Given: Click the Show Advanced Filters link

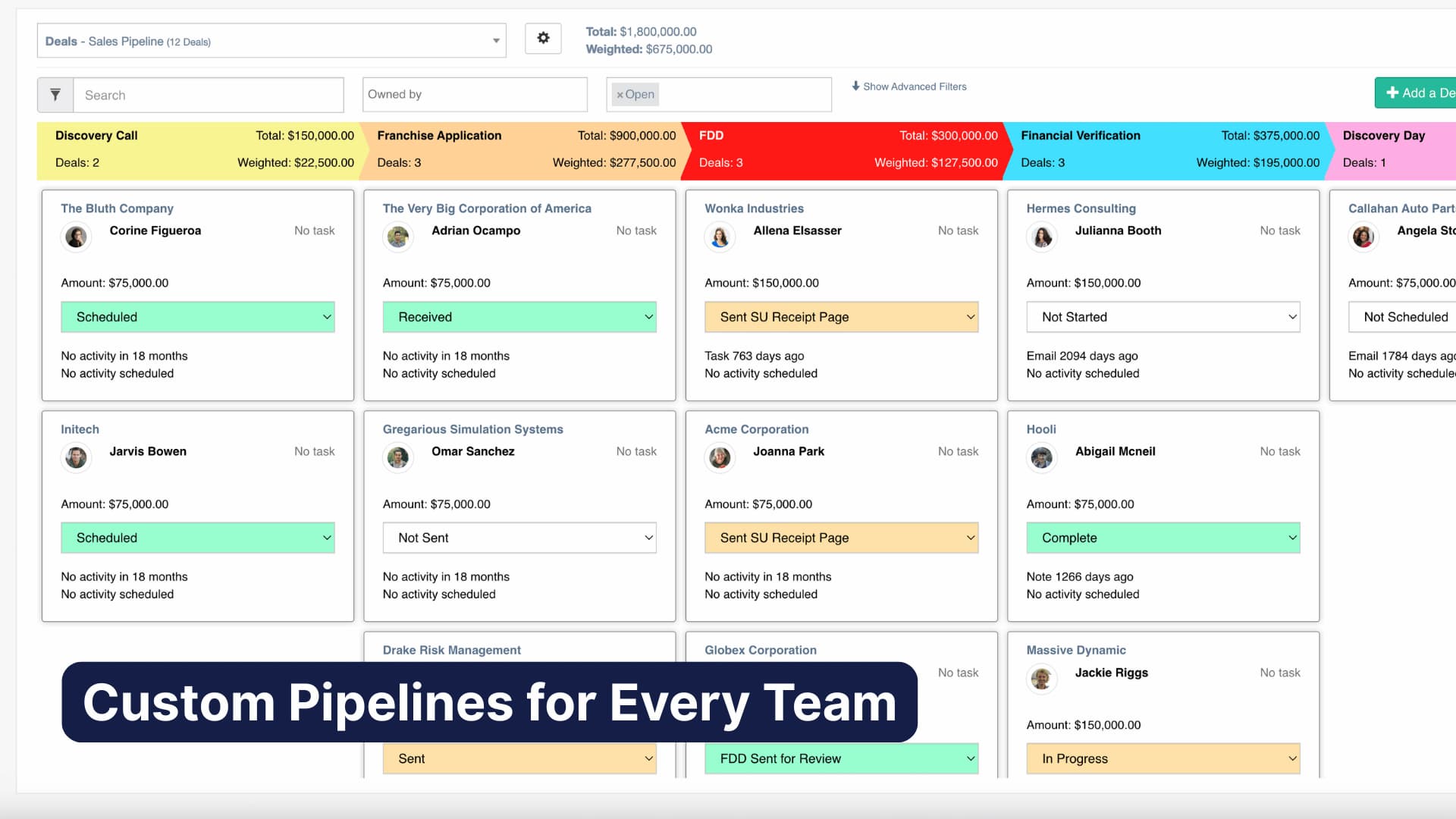Looking at the screenshot, I should [915, 86].
